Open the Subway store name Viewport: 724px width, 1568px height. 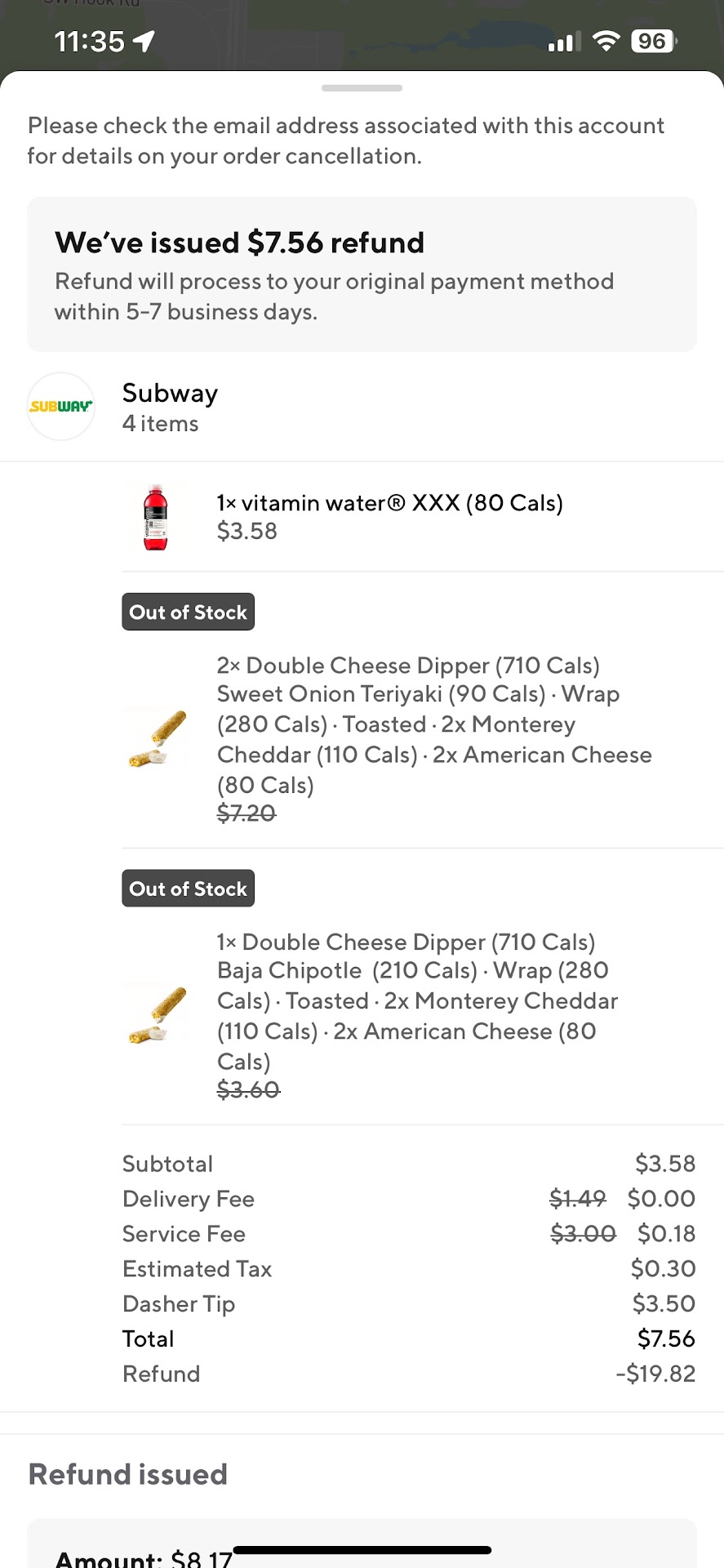tap(170, 393)
